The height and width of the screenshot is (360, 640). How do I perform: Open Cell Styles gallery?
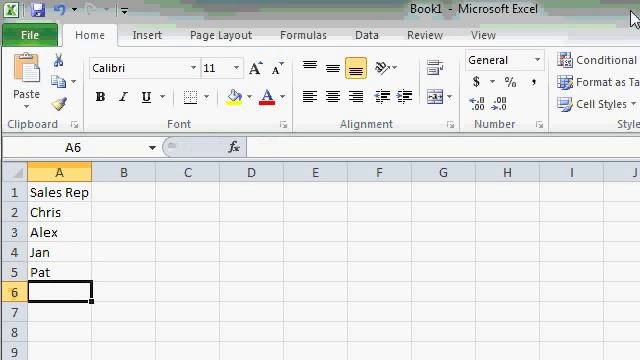pos(597,104)
